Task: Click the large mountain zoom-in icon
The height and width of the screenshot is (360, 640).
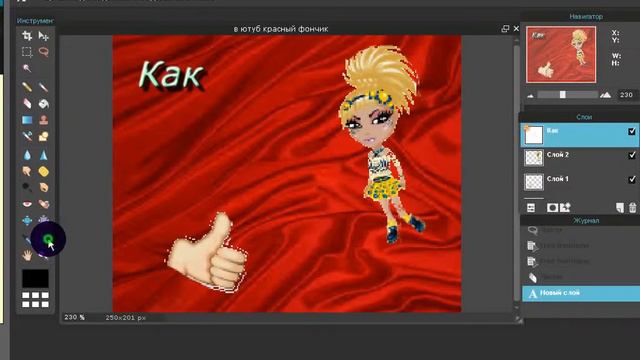Action: coord(605,95)
